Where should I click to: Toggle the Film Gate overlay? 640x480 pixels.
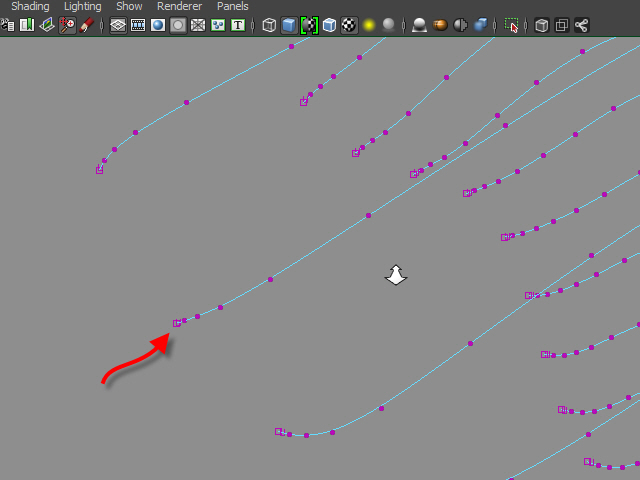coord(138,25)
